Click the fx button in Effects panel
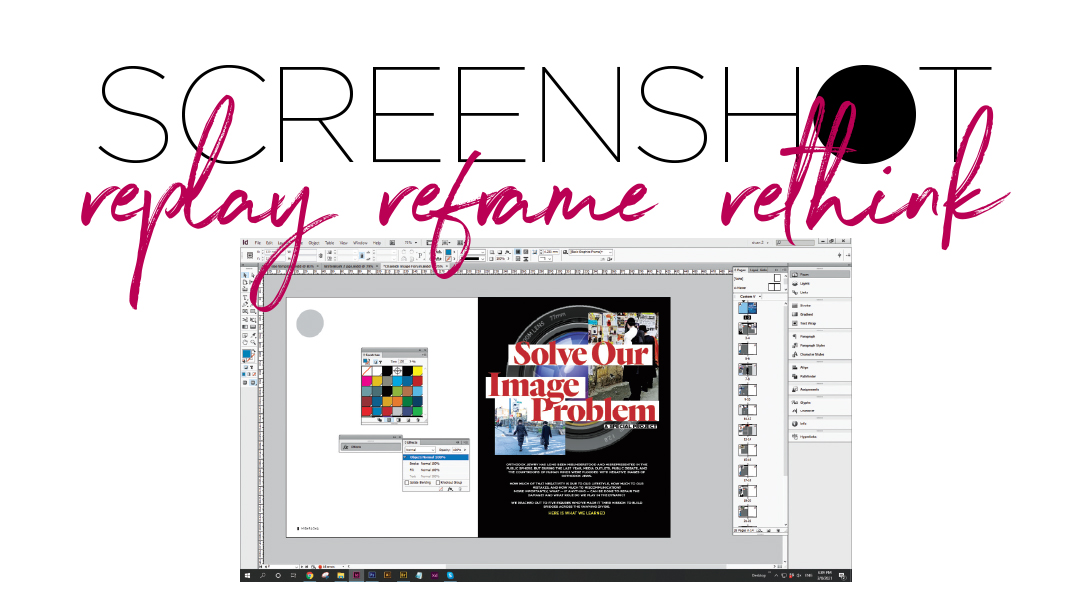 click(450, 489)
